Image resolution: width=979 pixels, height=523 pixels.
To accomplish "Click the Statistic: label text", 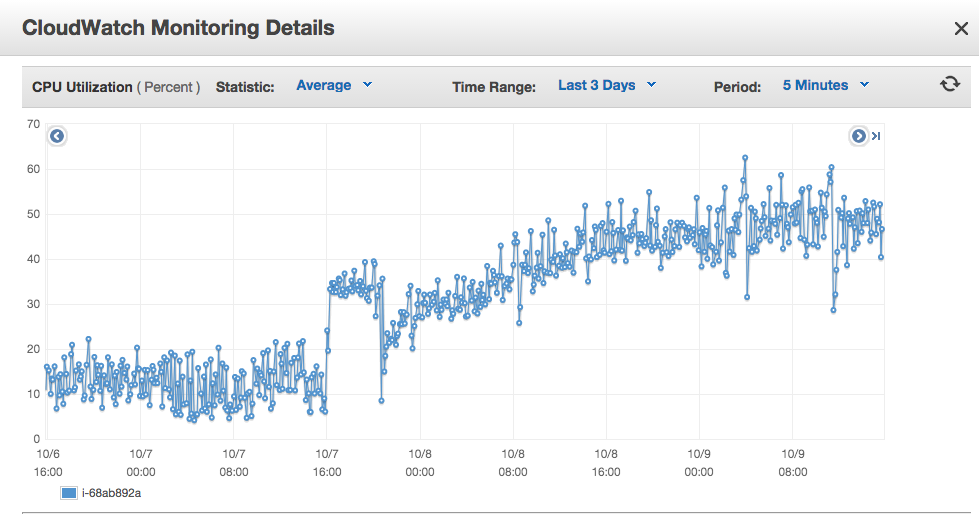I will (x=245, y=87).
